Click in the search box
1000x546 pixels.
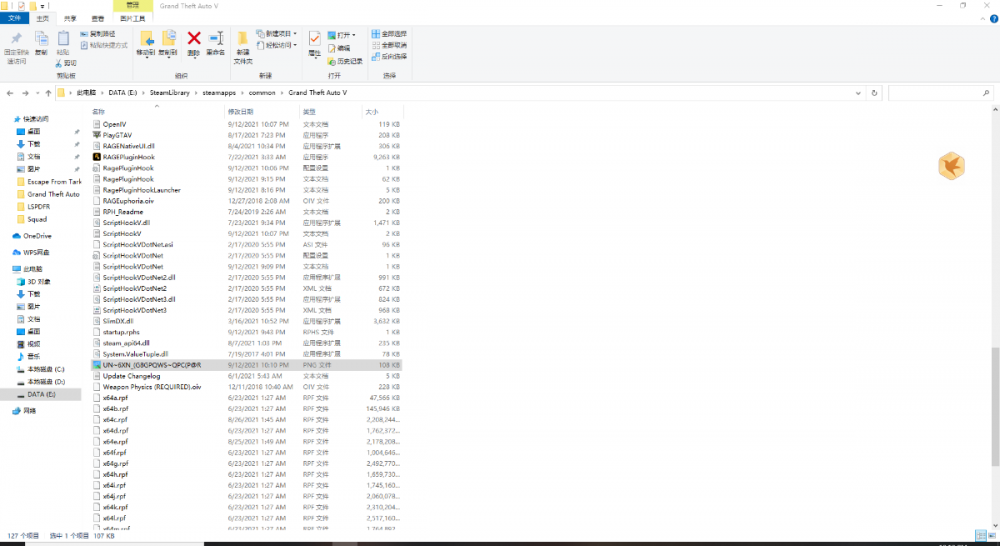tap(940, 93)
